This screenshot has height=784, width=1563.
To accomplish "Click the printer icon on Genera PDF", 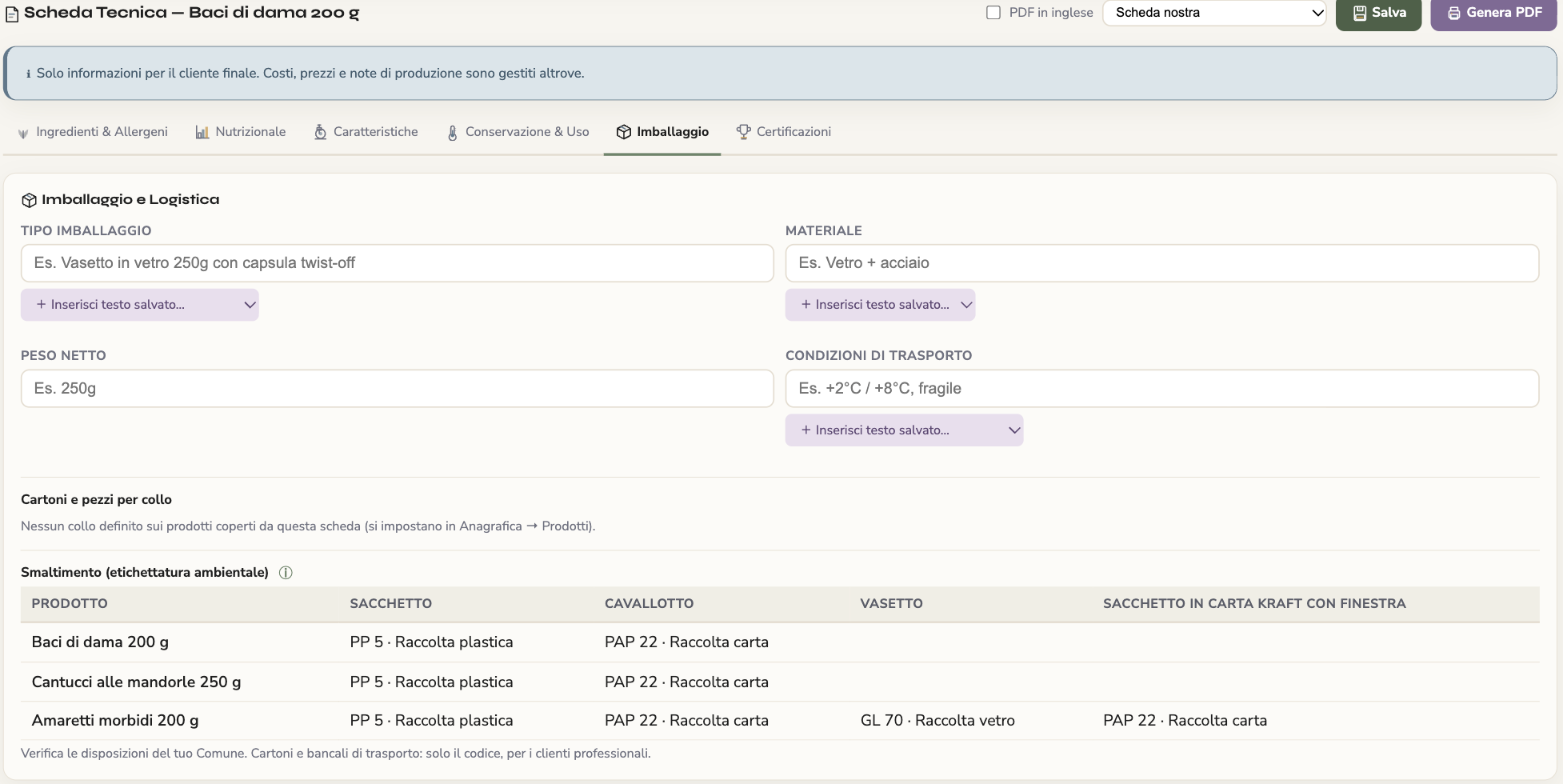I will point(1454,13).
